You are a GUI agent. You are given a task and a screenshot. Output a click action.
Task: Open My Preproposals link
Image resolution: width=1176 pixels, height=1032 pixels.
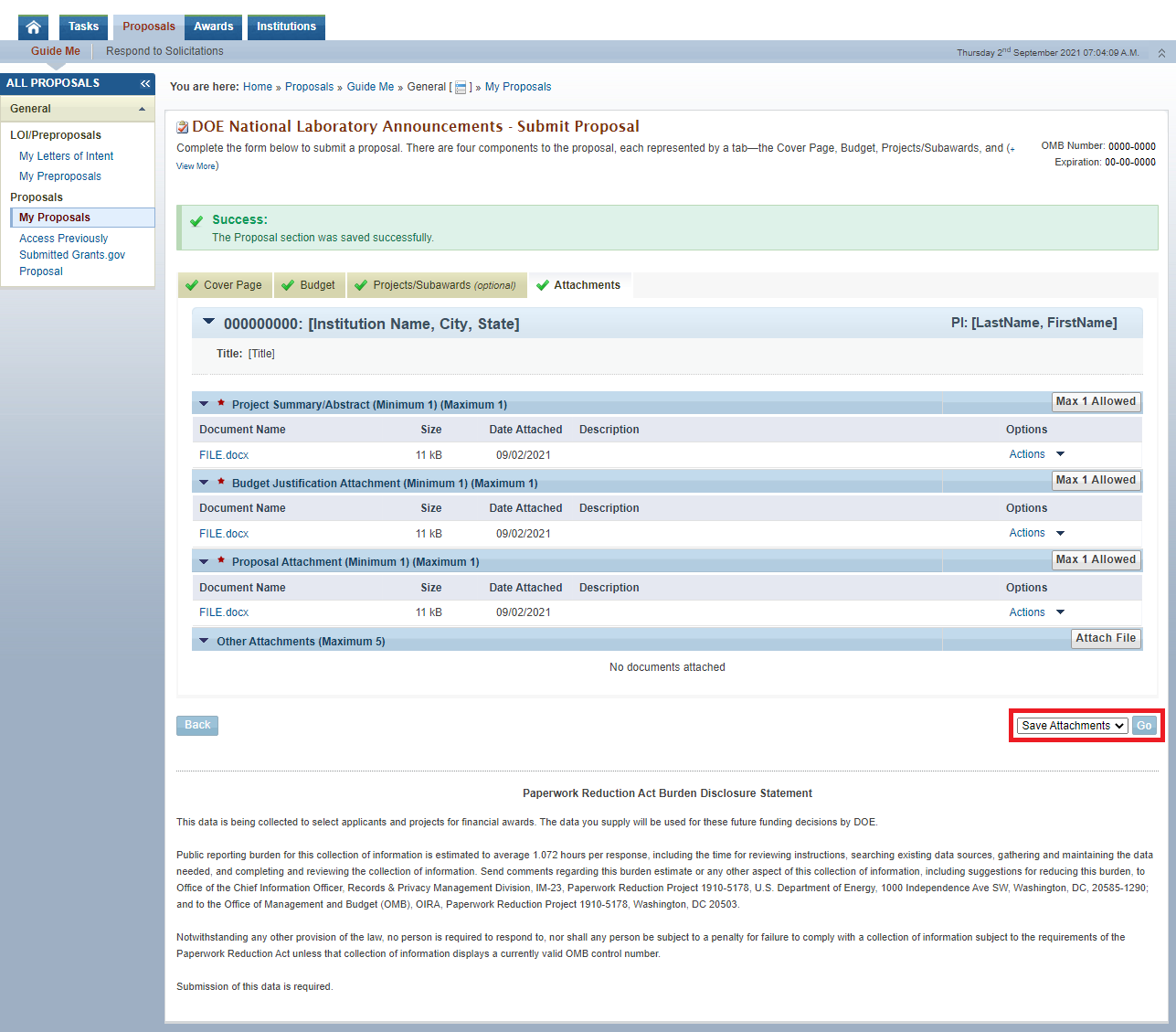[60, 176]
